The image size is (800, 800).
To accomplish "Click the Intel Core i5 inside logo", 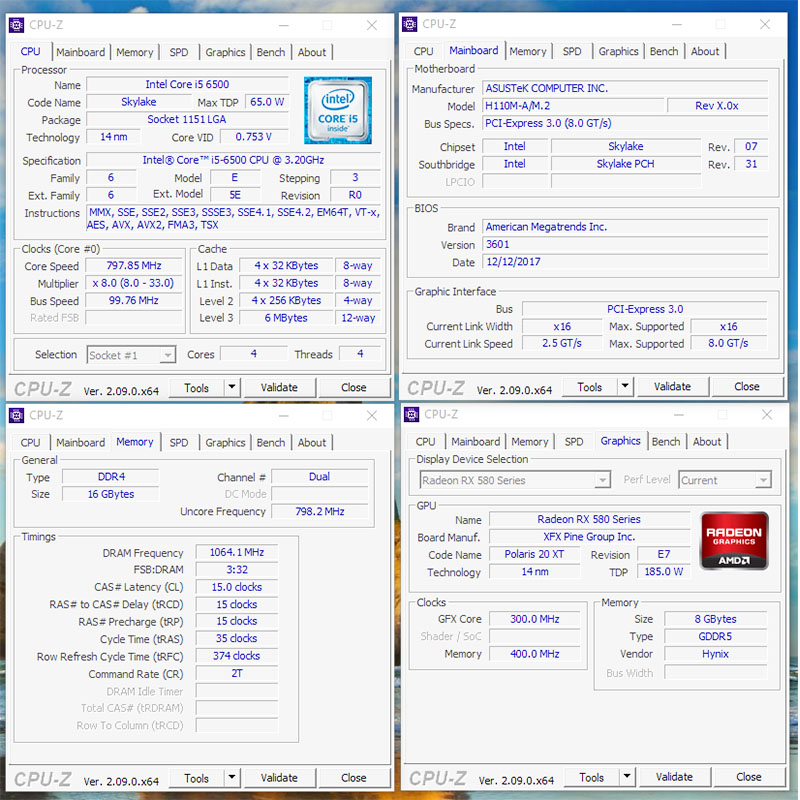I will [338, 110].
